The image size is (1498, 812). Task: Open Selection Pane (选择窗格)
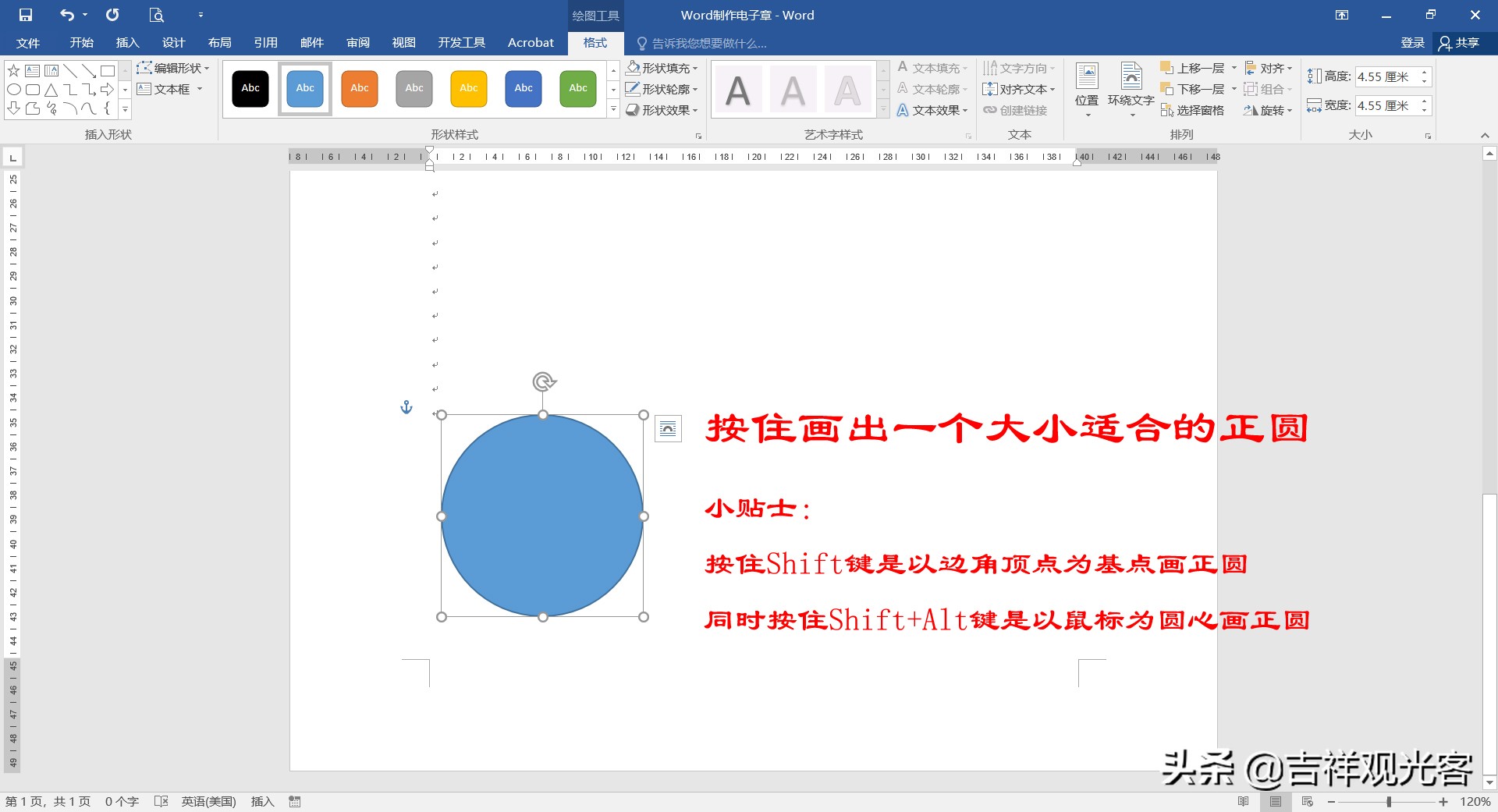tap(1192, 110)
